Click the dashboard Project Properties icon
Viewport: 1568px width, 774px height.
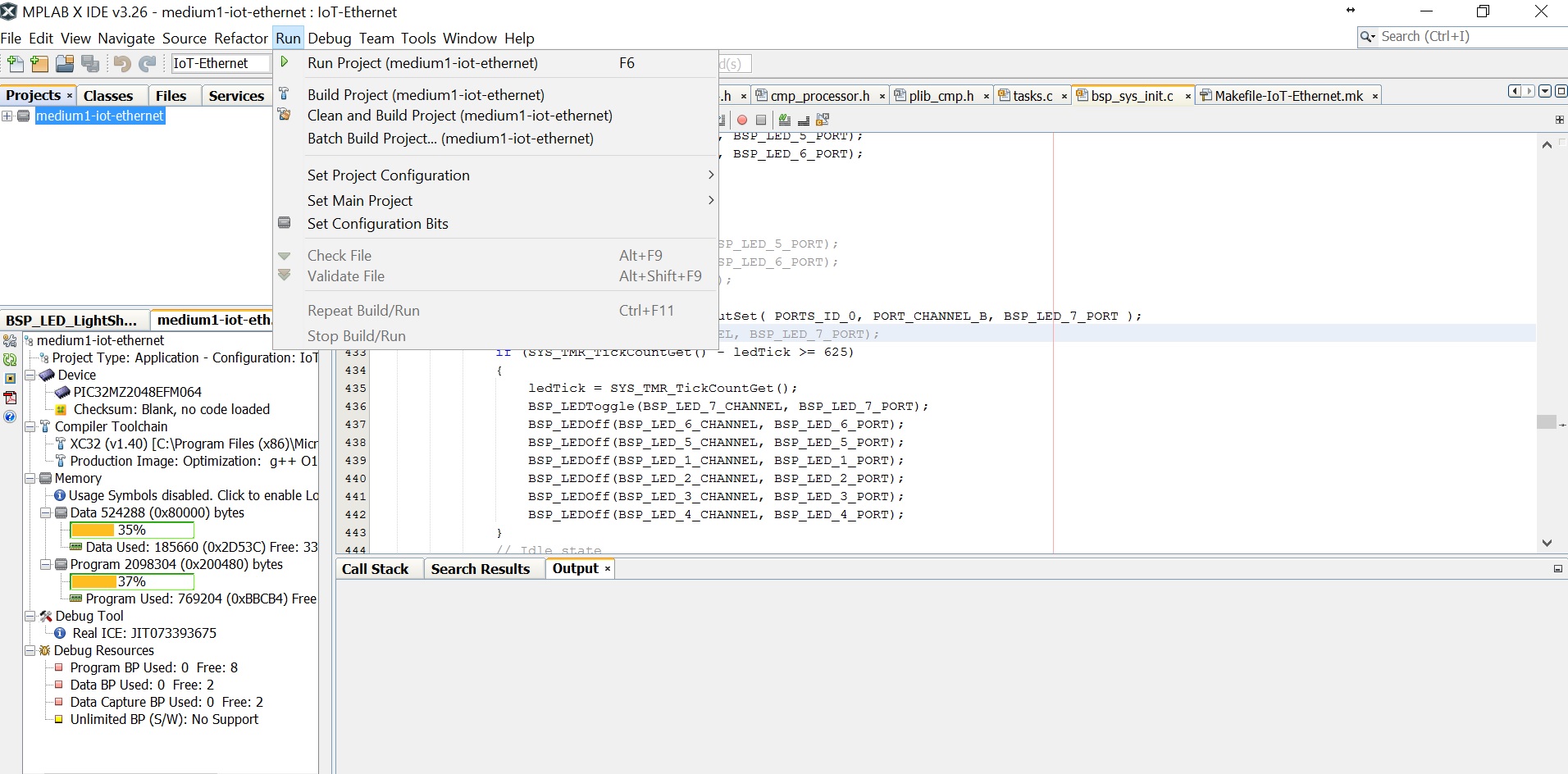10,341
